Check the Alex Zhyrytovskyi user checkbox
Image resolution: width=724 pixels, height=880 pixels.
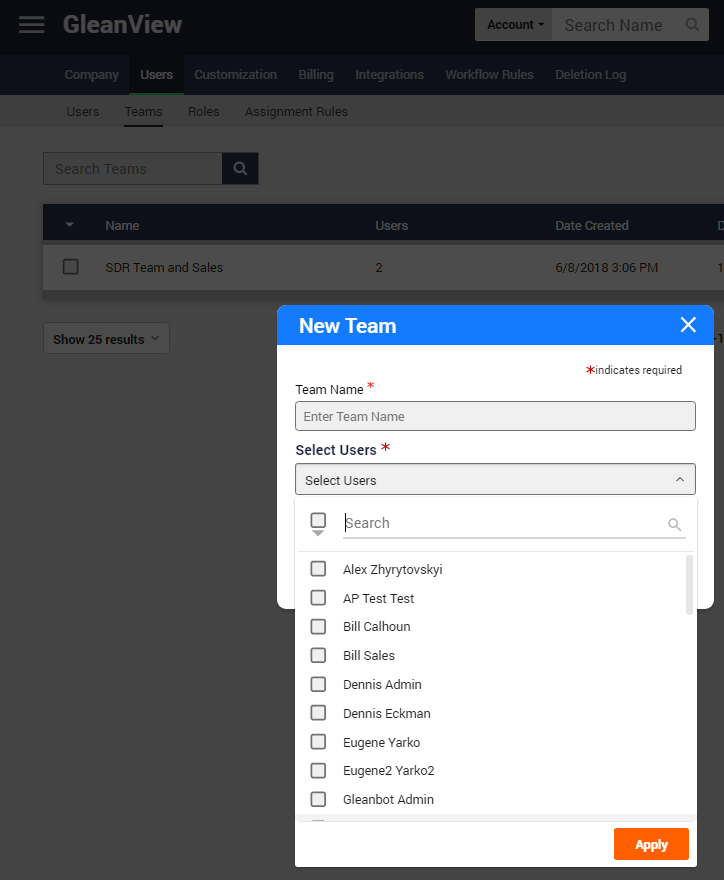(x=318, y=569)
